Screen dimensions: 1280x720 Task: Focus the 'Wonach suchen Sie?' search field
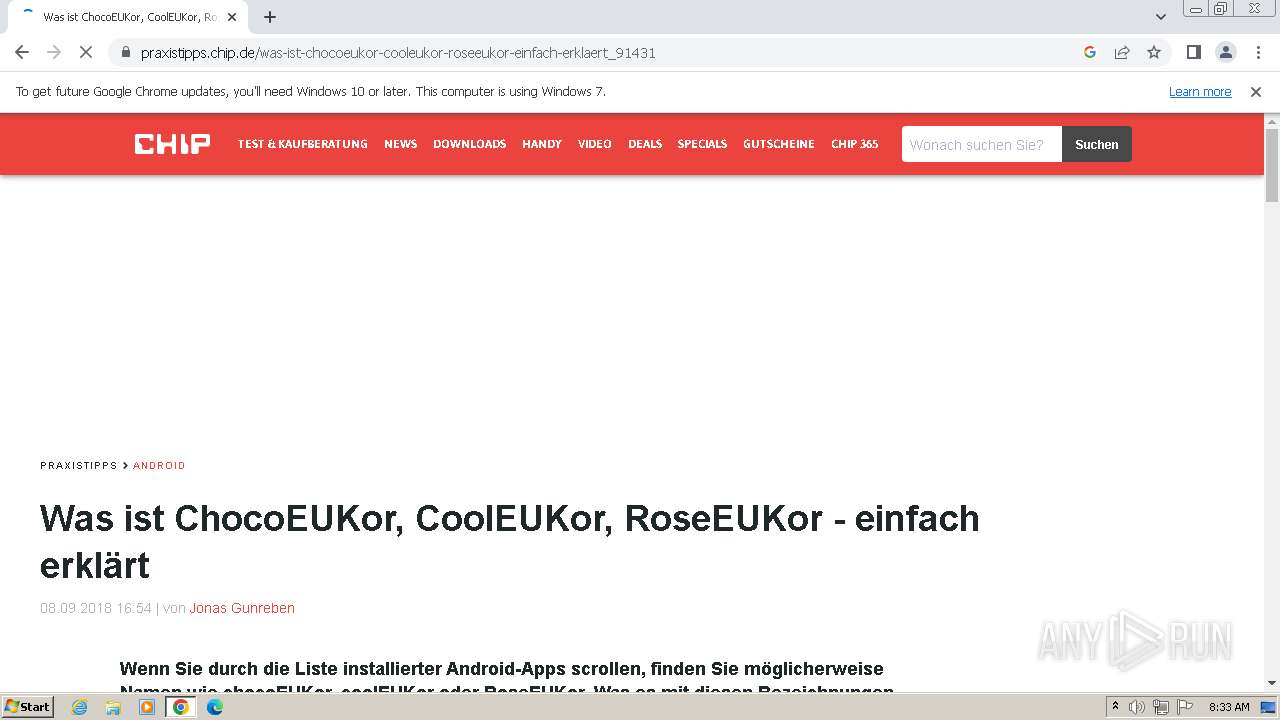tap(982, 144)
